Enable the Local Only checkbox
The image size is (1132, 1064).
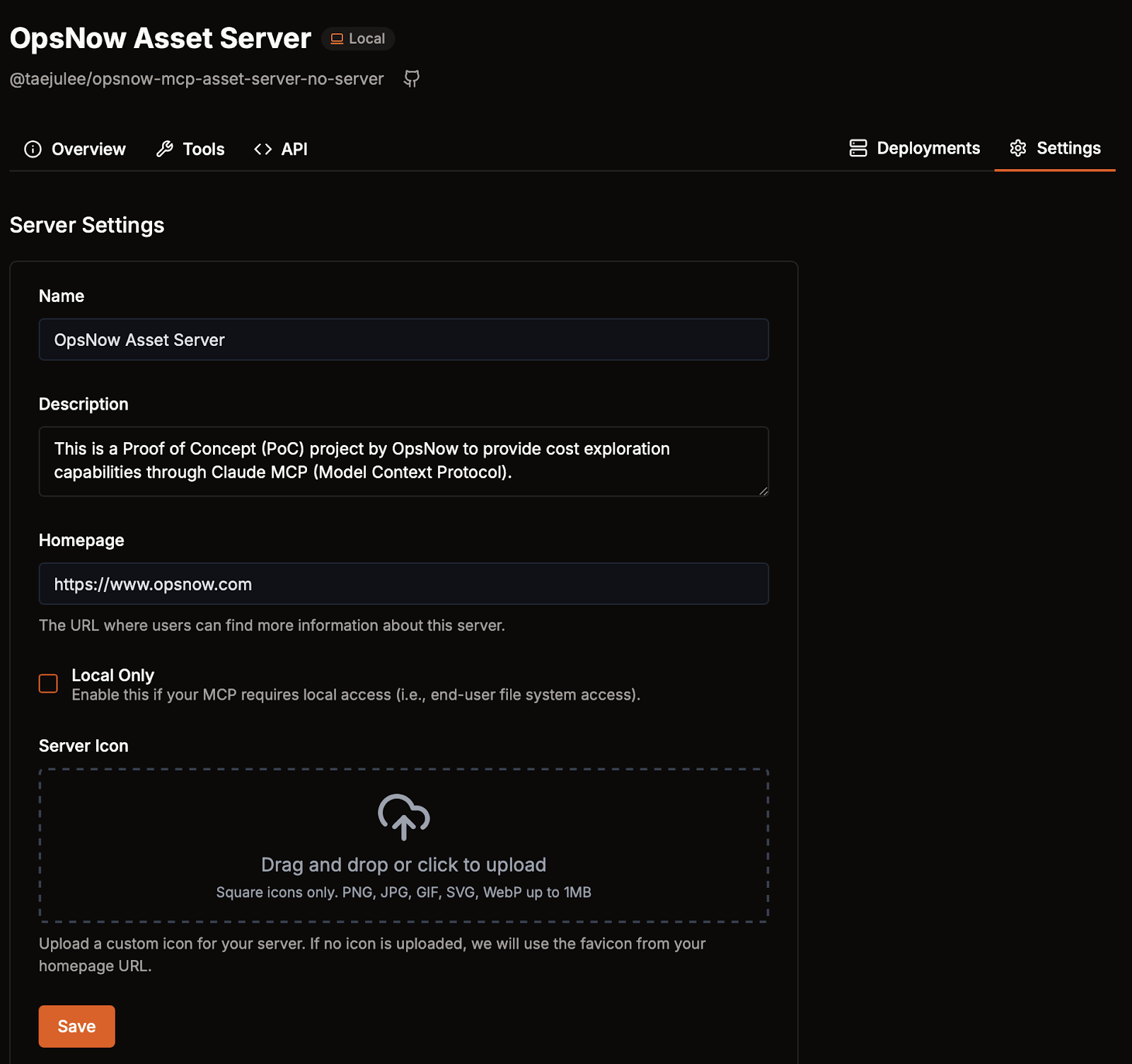pyautogui.click(x=48, y=683)
